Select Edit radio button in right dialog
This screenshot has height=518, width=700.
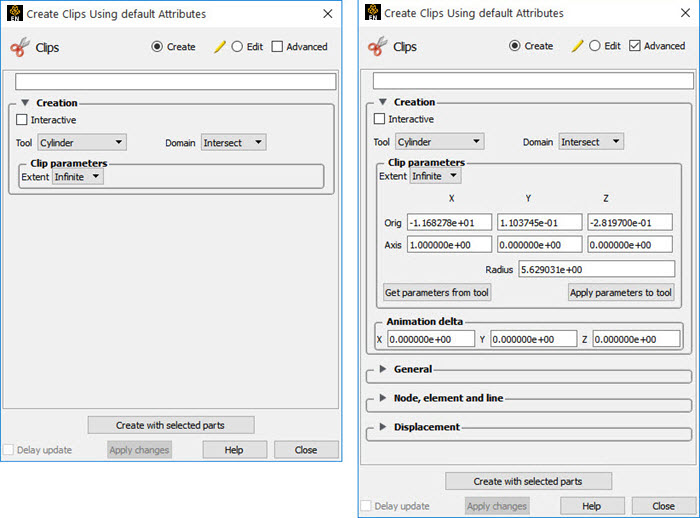(x=595, y=46)
